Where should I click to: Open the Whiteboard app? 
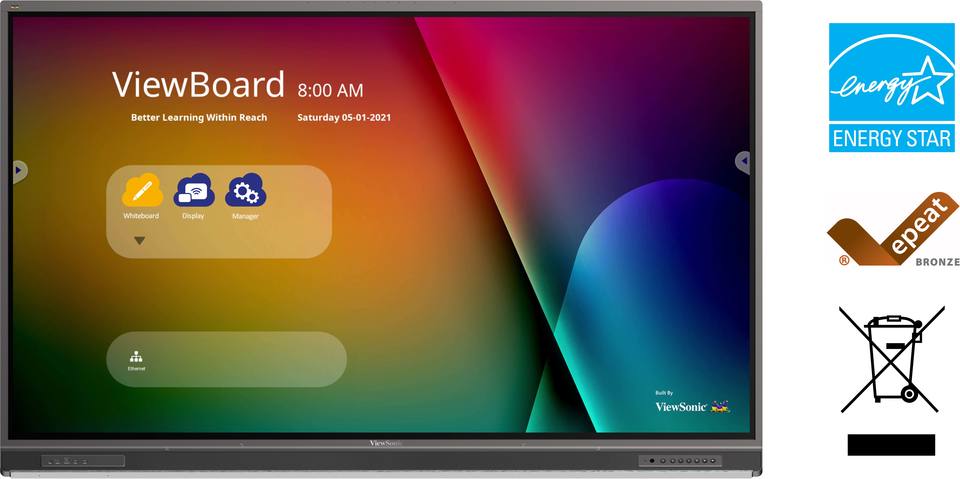[141, 191]
